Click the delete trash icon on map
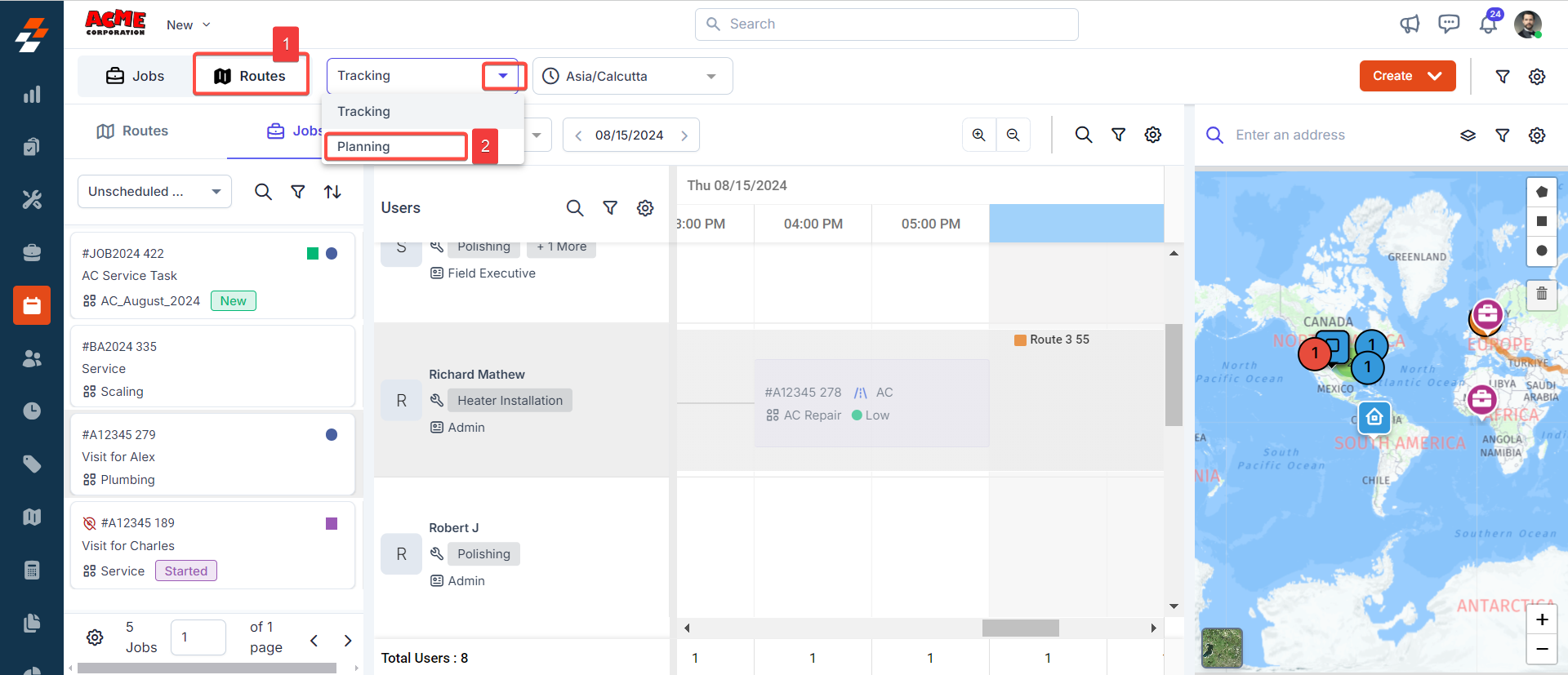This screenshot has width=1568, height=675. (1541, 294)
